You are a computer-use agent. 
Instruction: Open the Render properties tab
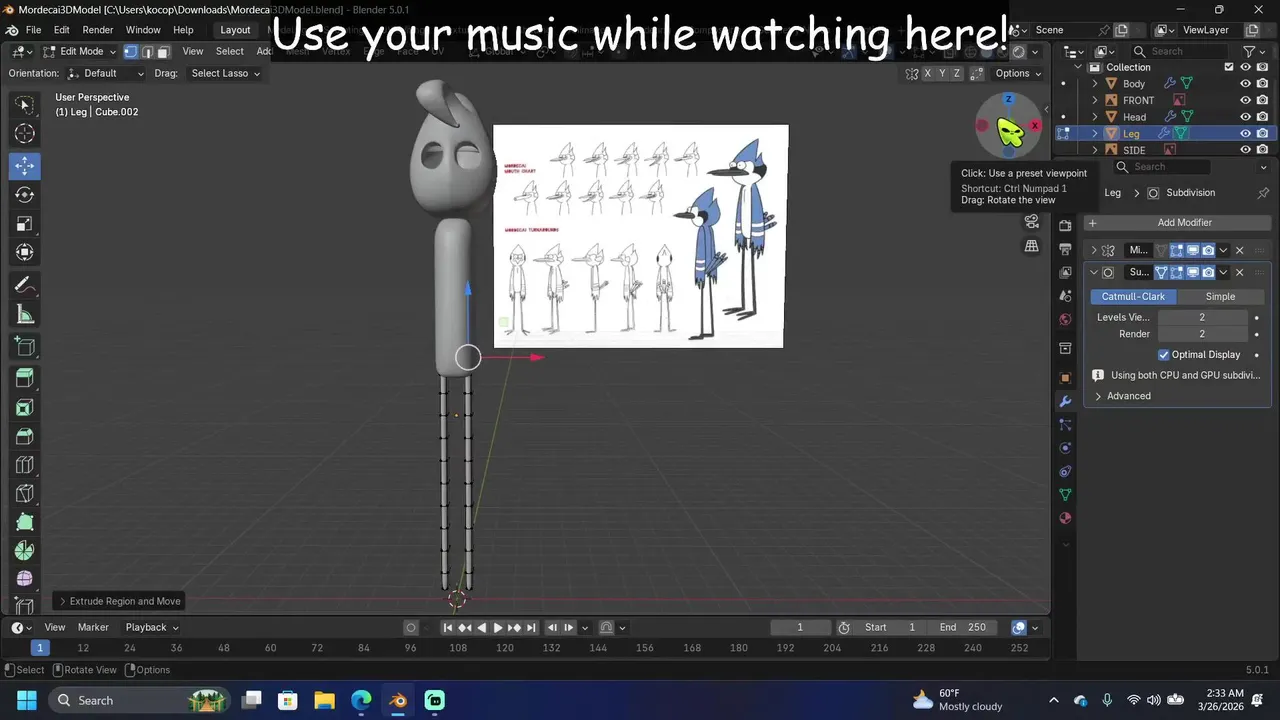point(1065,225)
